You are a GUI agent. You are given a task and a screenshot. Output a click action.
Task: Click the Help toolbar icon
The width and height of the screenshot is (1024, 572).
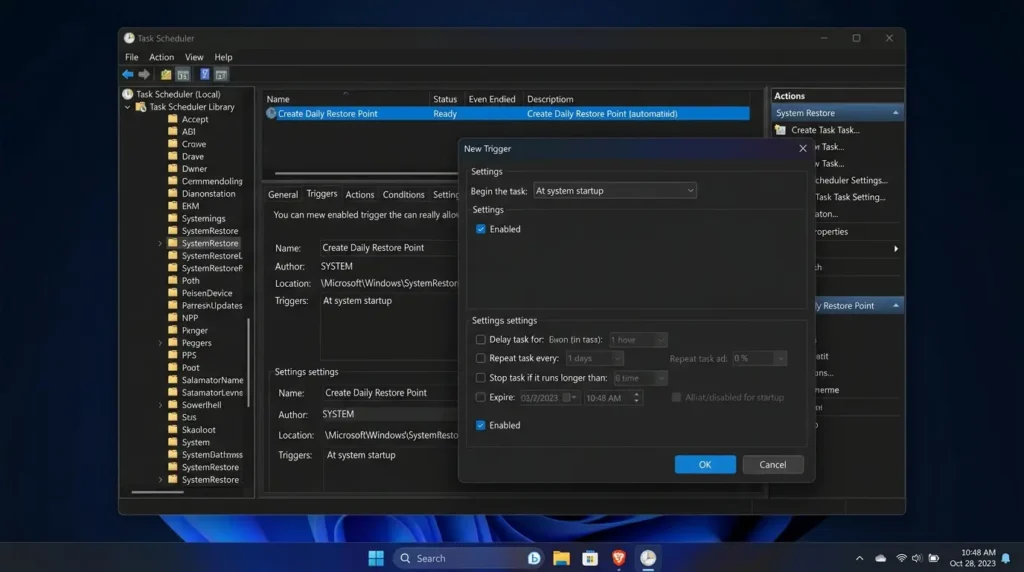click(204, 74)
